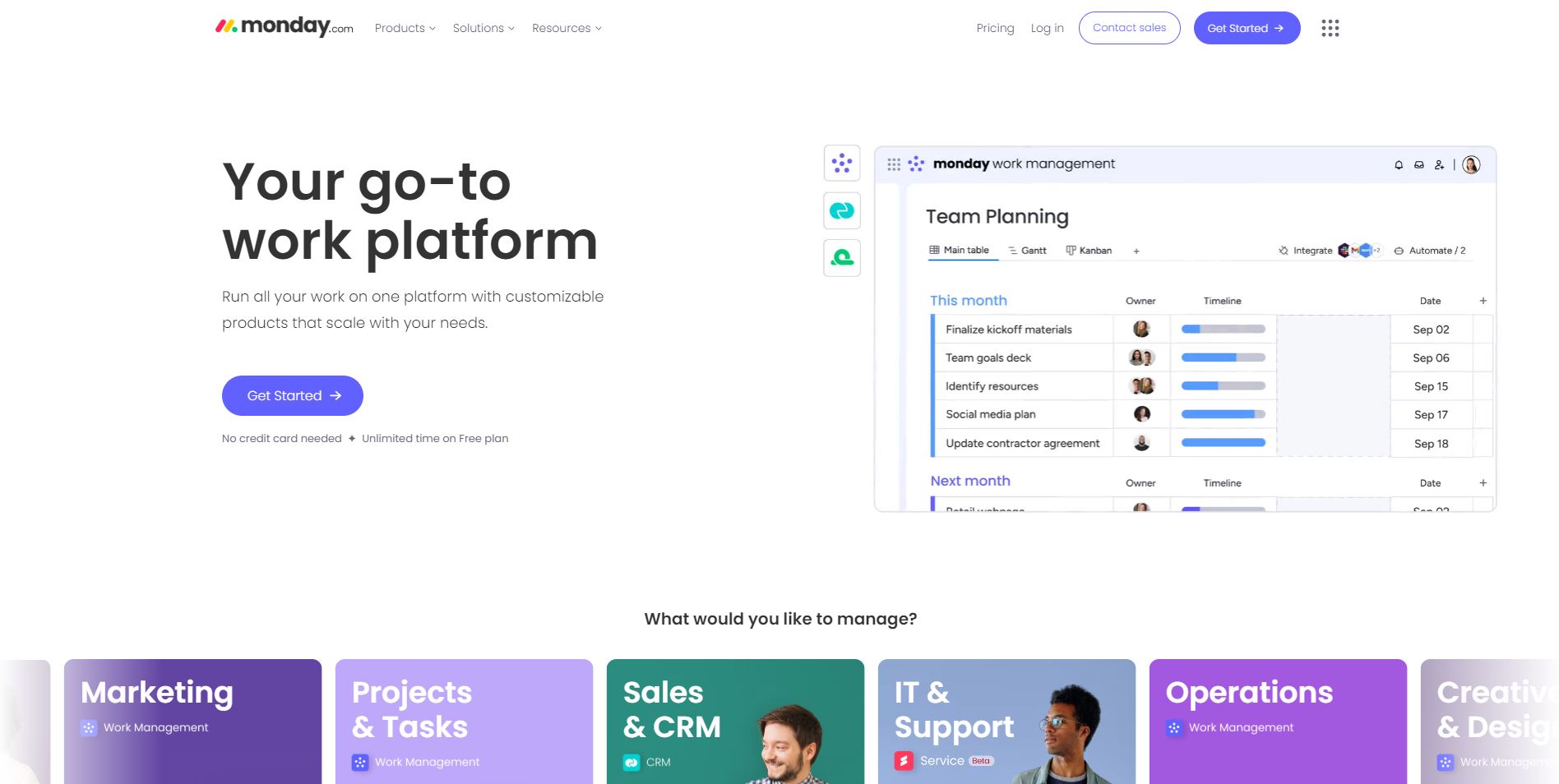The width and height of the screenshot is (1559, 784).
Task: Select the teal CRM product icon
Action: pos(841,210)
